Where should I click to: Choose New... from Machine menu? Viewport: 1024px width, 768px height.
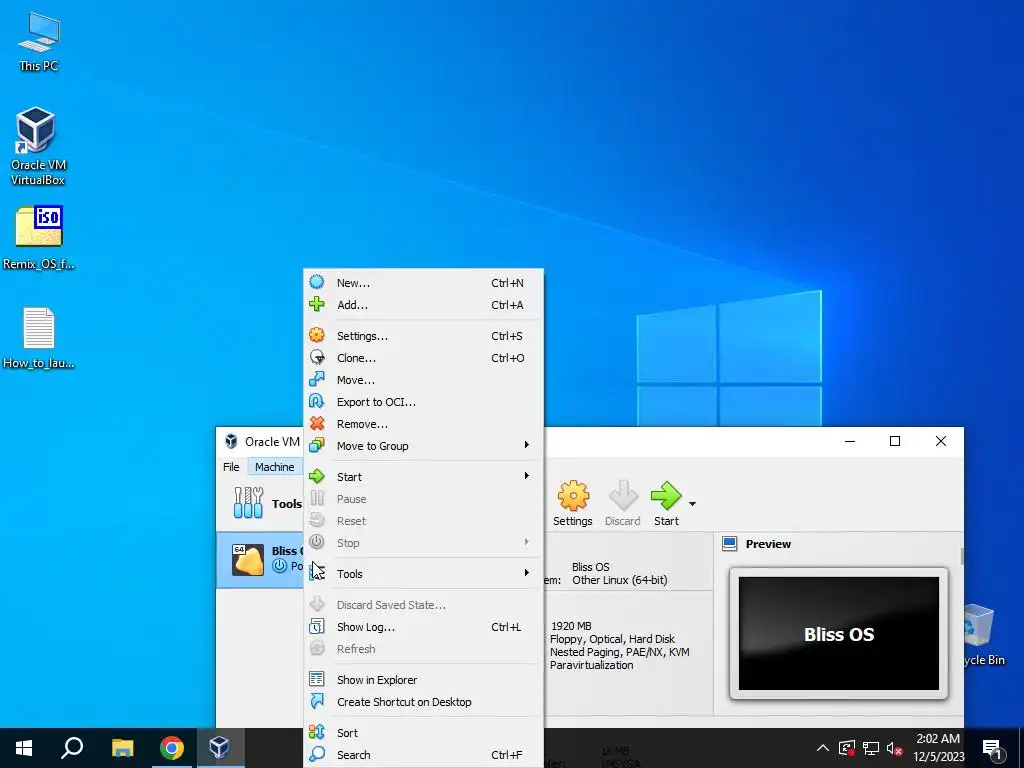pos(423,283)
